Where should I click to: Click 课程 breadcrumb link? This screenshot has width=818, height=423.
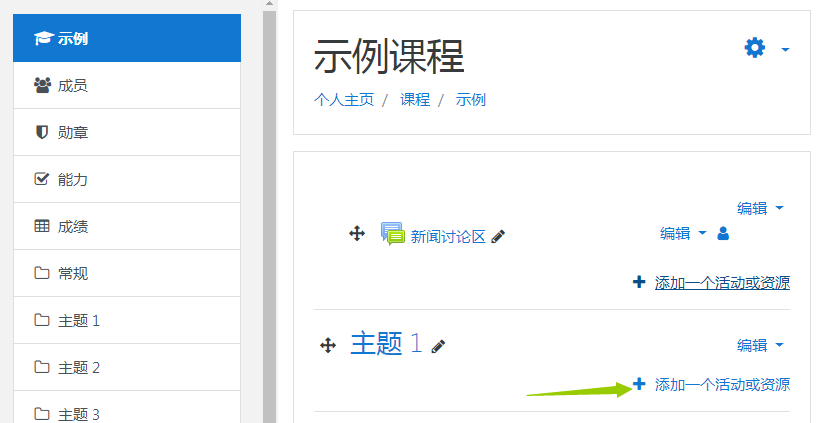pyautogui.click(x=414, y=100)
